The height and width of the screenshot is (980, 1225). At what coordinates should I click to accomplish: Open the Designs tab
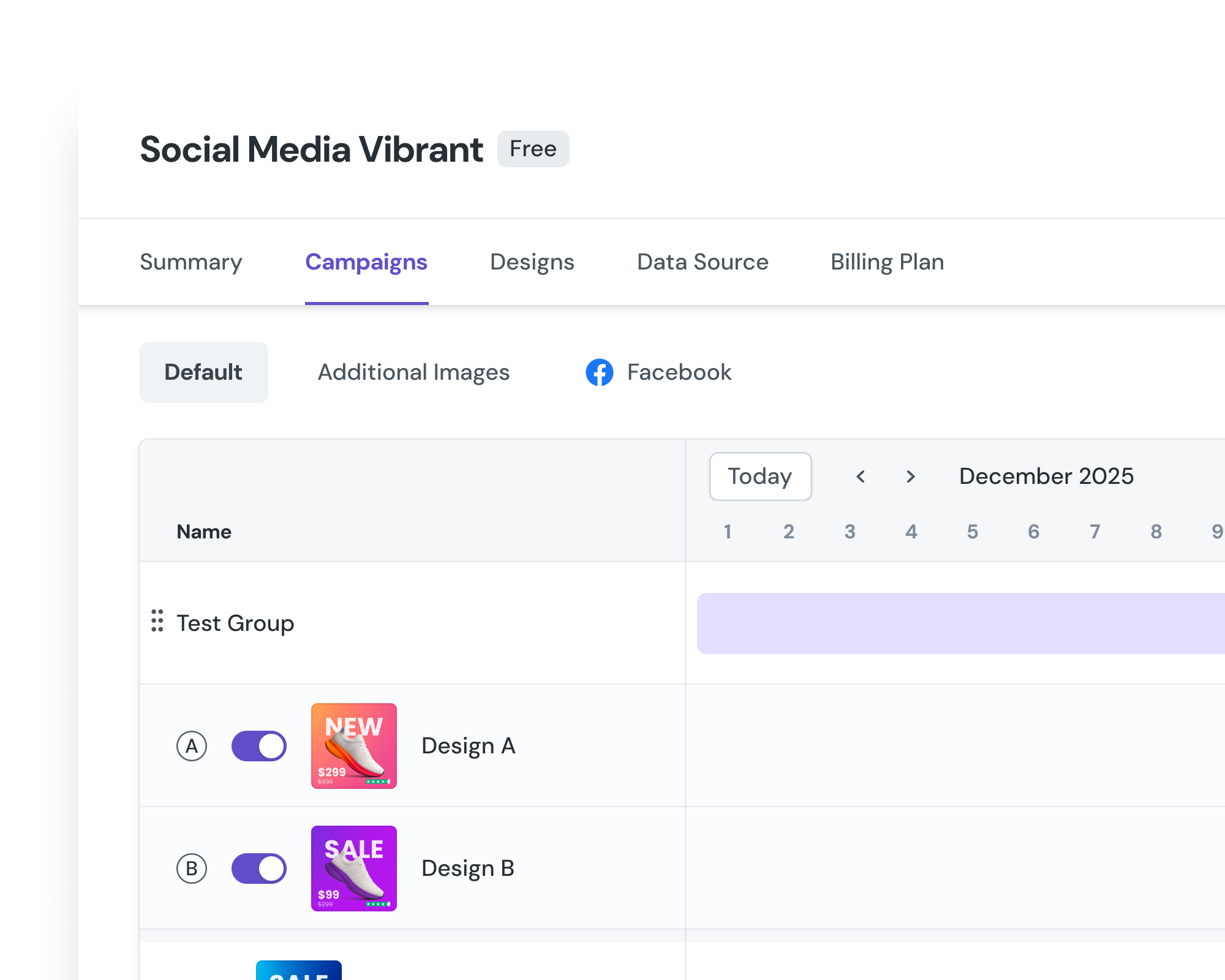point(532,262)
